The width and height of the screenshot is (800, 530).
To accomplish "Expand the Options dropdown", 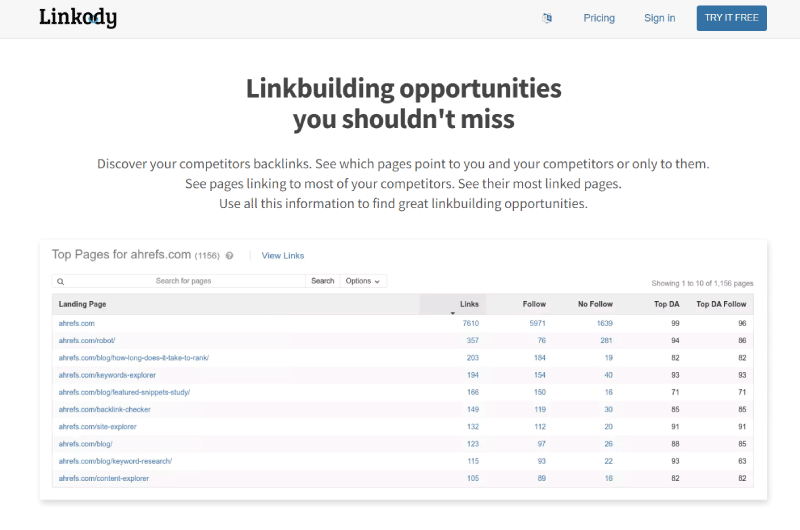I will coord(363,281).
